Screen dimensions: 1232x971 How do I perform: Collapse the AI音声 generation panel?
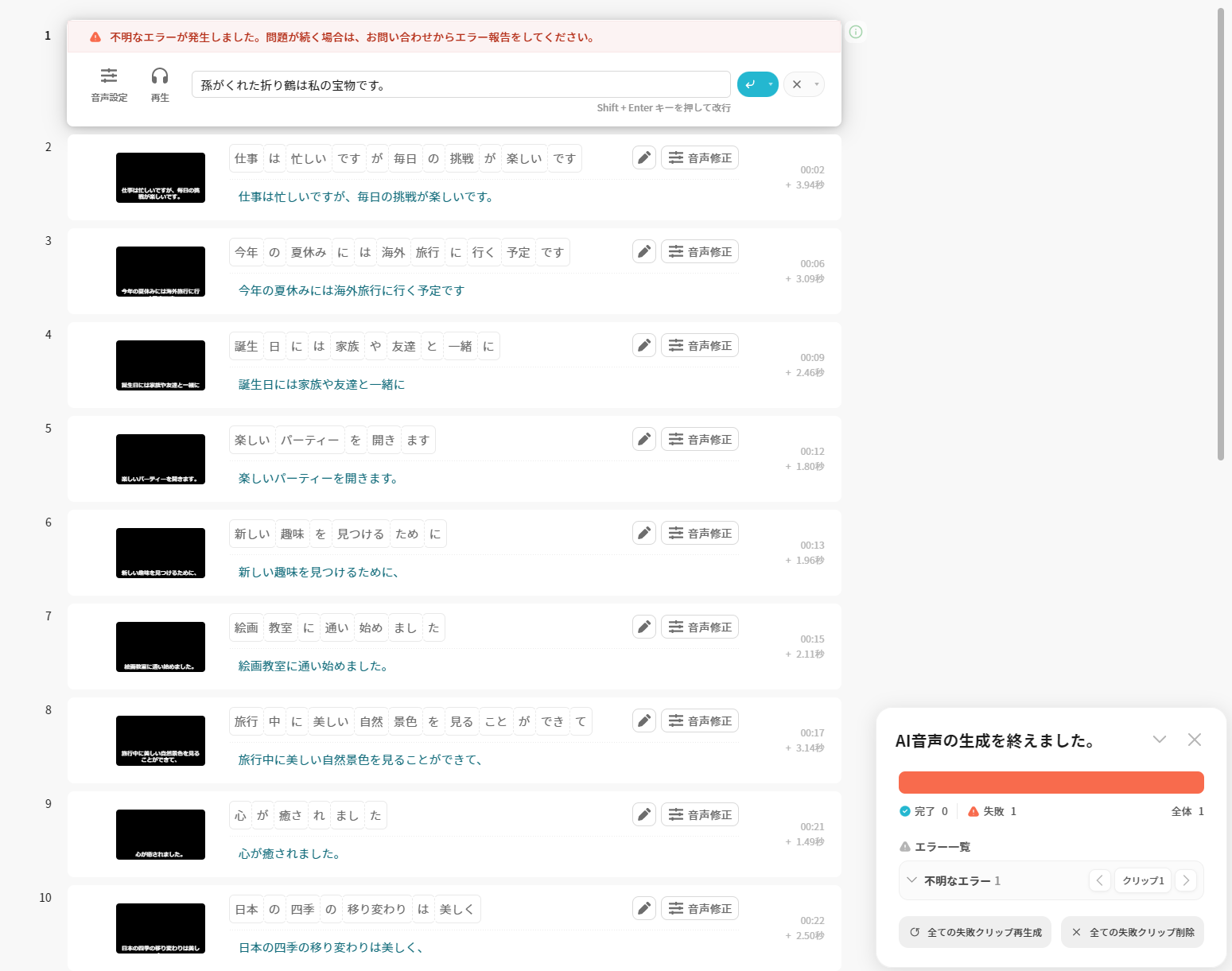pos(1160,740)
